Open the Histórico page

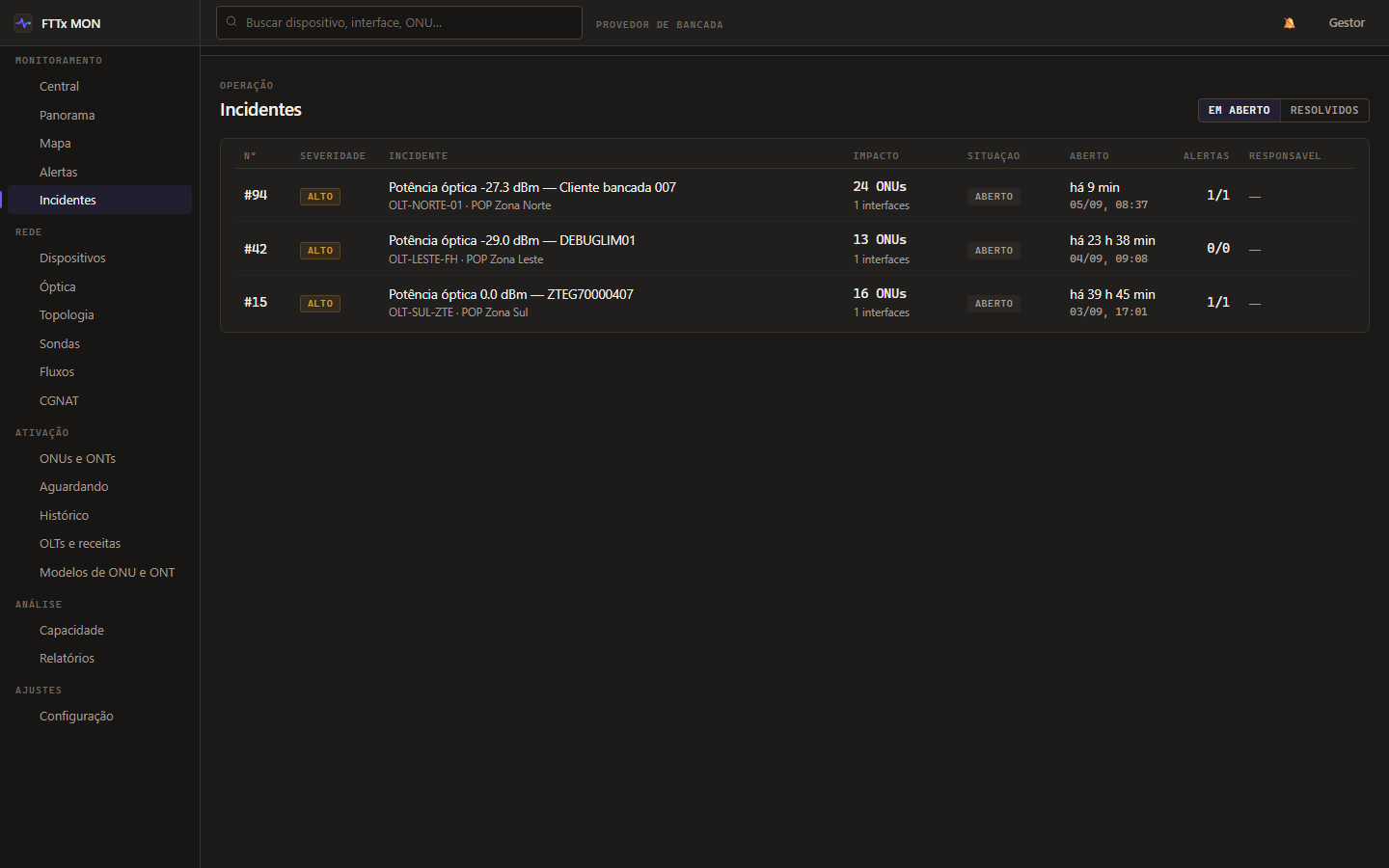click(x=99, y=515)
